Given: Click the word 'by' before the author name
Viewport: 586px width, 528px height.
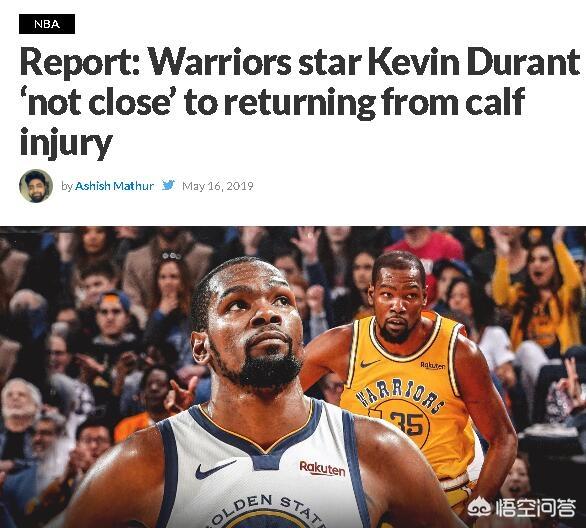Looking at the screenshot, I should coord(67,186).
